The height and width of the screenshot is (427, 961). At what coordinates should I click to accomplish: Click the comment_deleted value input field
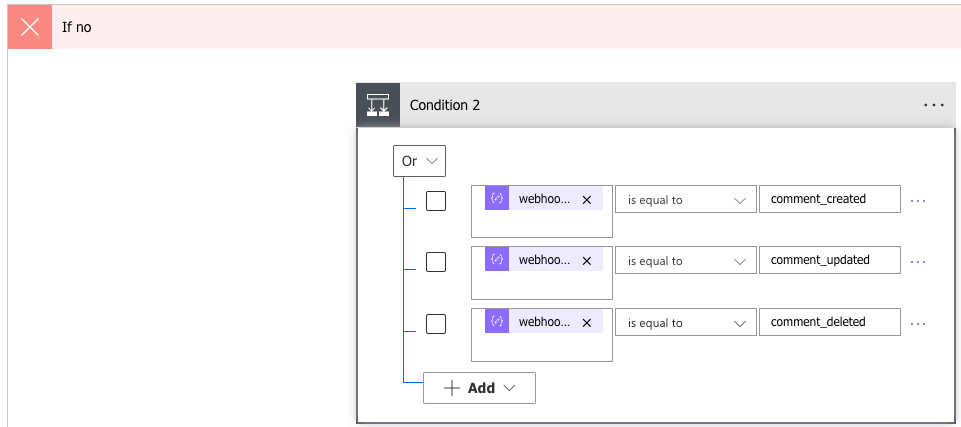(829, 322)
